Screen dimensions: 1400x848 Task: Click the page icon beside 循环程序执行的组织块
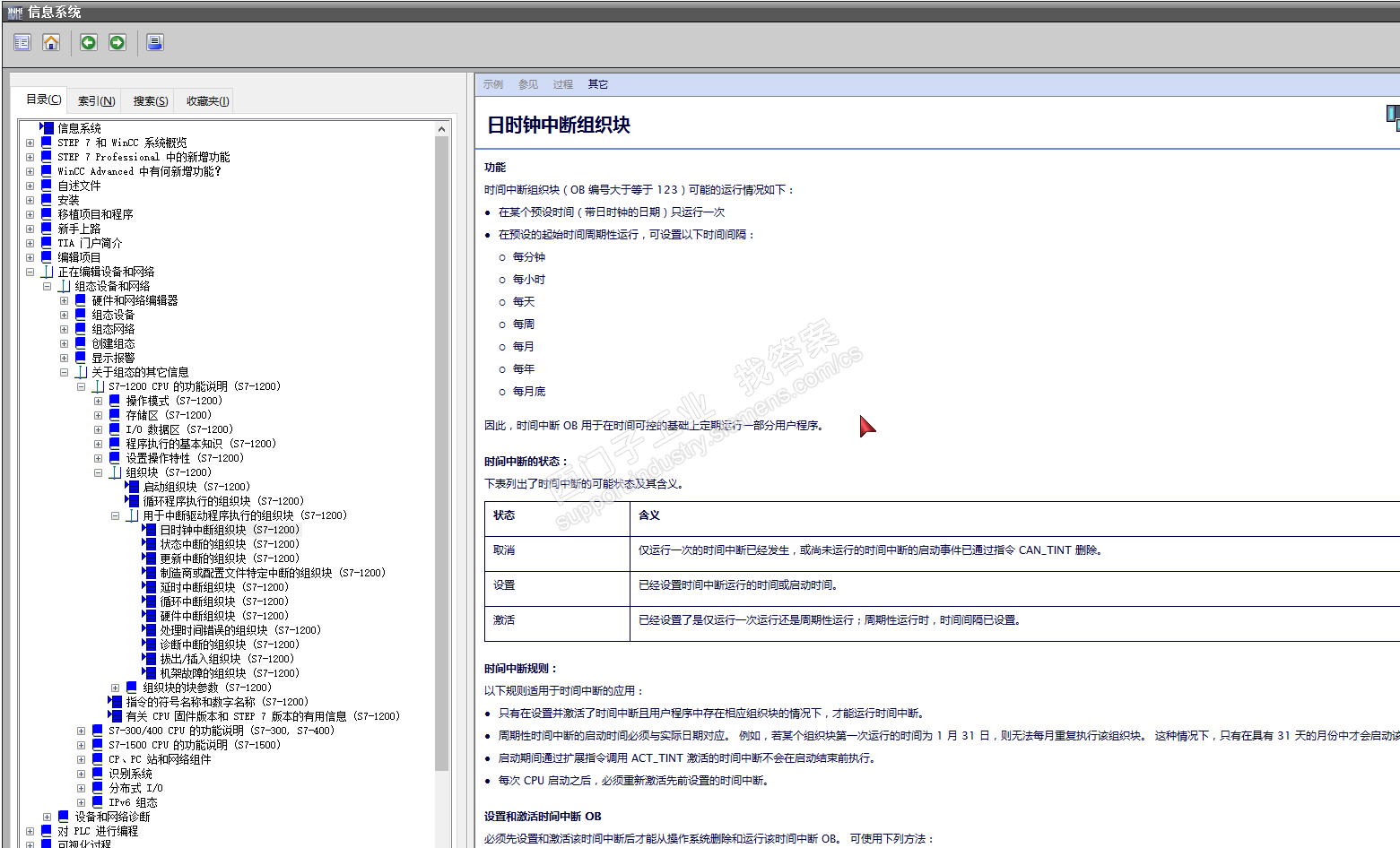(132, 501)
